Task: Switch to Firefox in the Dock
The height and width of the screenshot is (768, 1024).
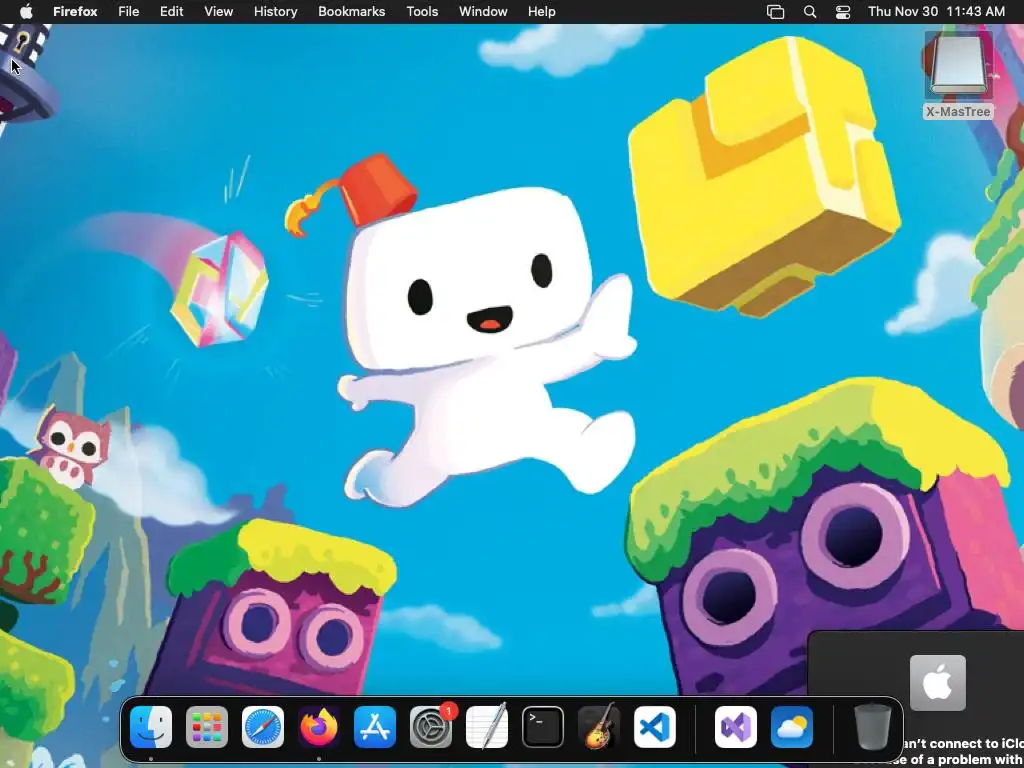Action: pos(319,727)
